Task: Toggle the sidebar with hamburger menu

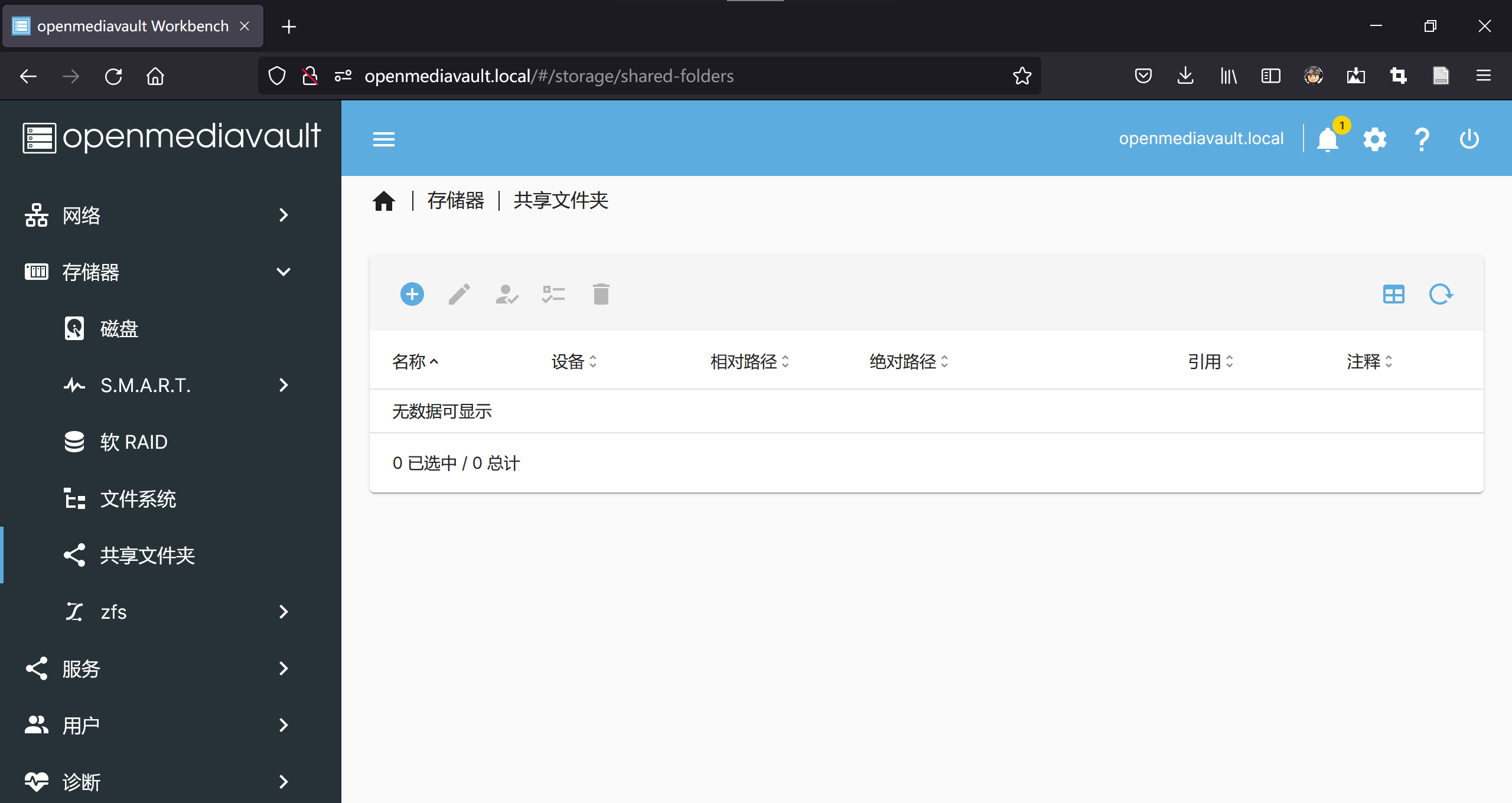Action: [x=384, y=139]
